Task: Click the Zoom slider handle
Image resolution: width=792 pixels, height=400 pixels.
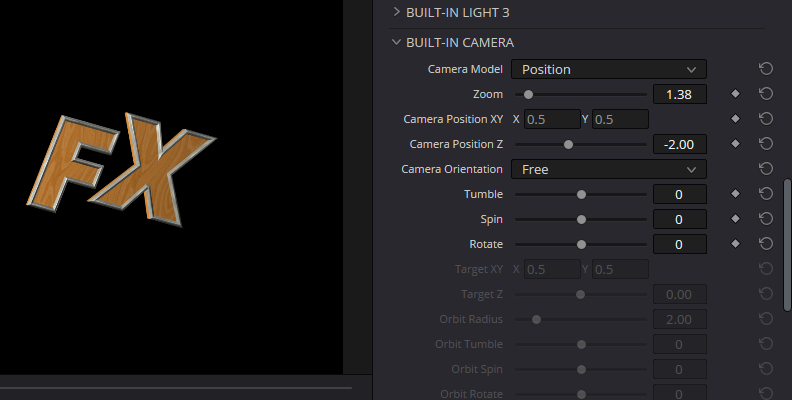Action: click(x=528, y=94)
